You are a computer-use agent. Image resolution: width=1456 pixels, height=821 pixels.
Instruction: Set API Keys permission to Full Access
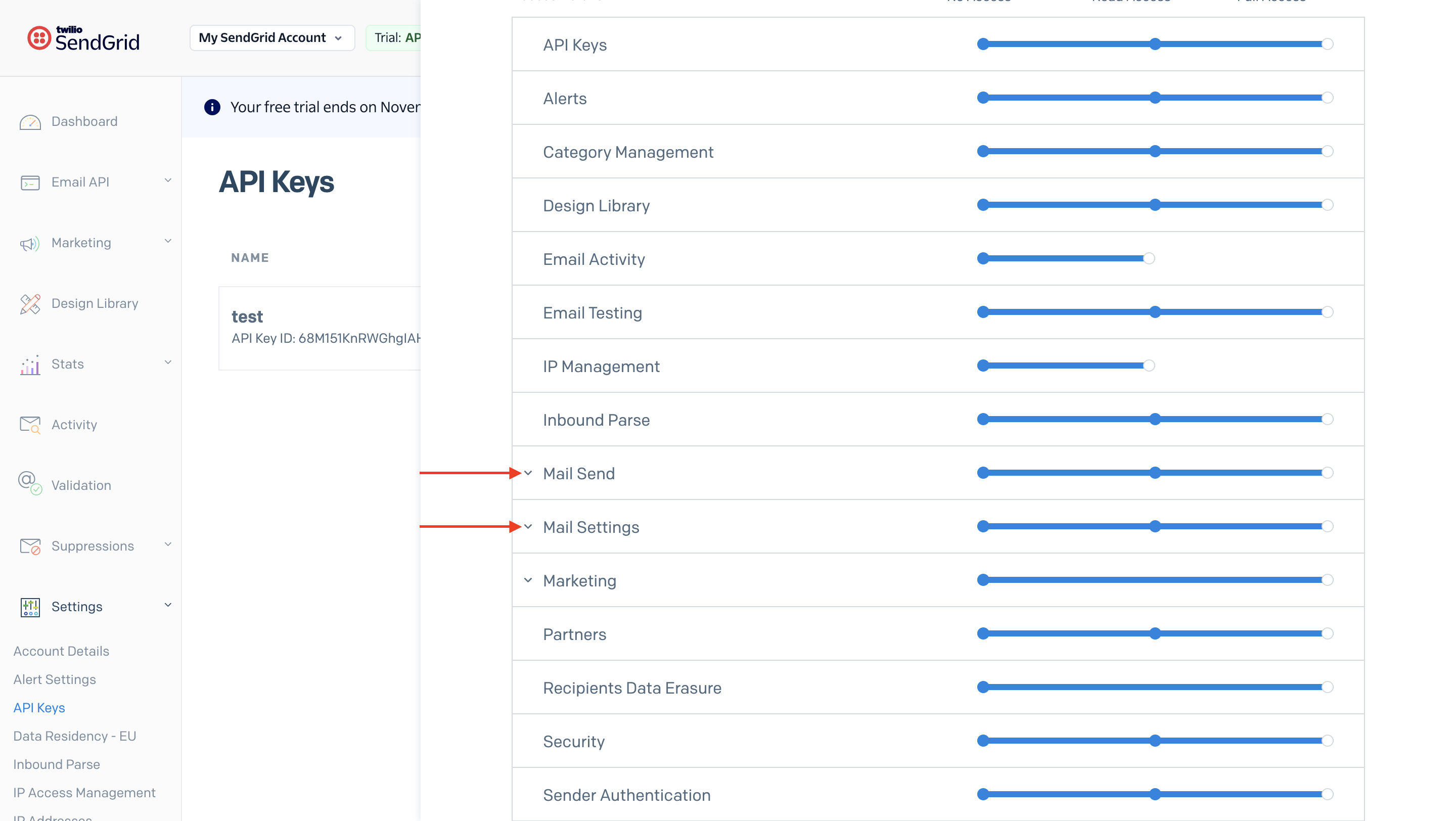1327,44
